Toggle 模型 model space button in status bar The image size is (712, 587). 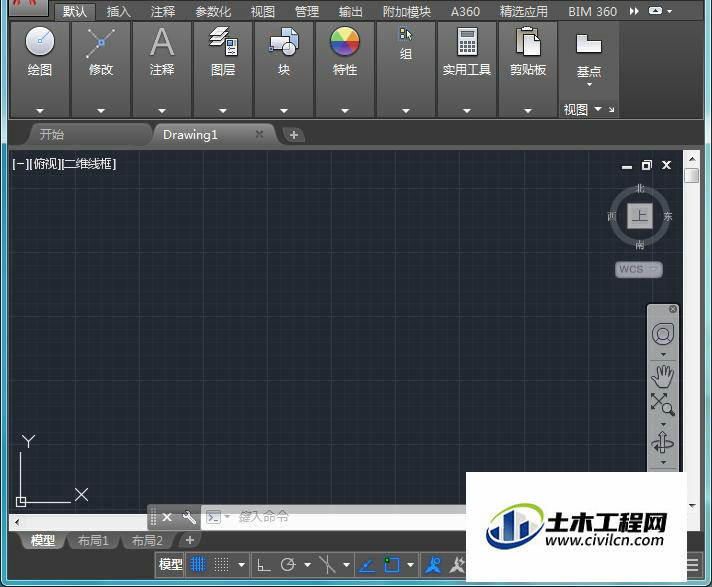coord(170,564)
